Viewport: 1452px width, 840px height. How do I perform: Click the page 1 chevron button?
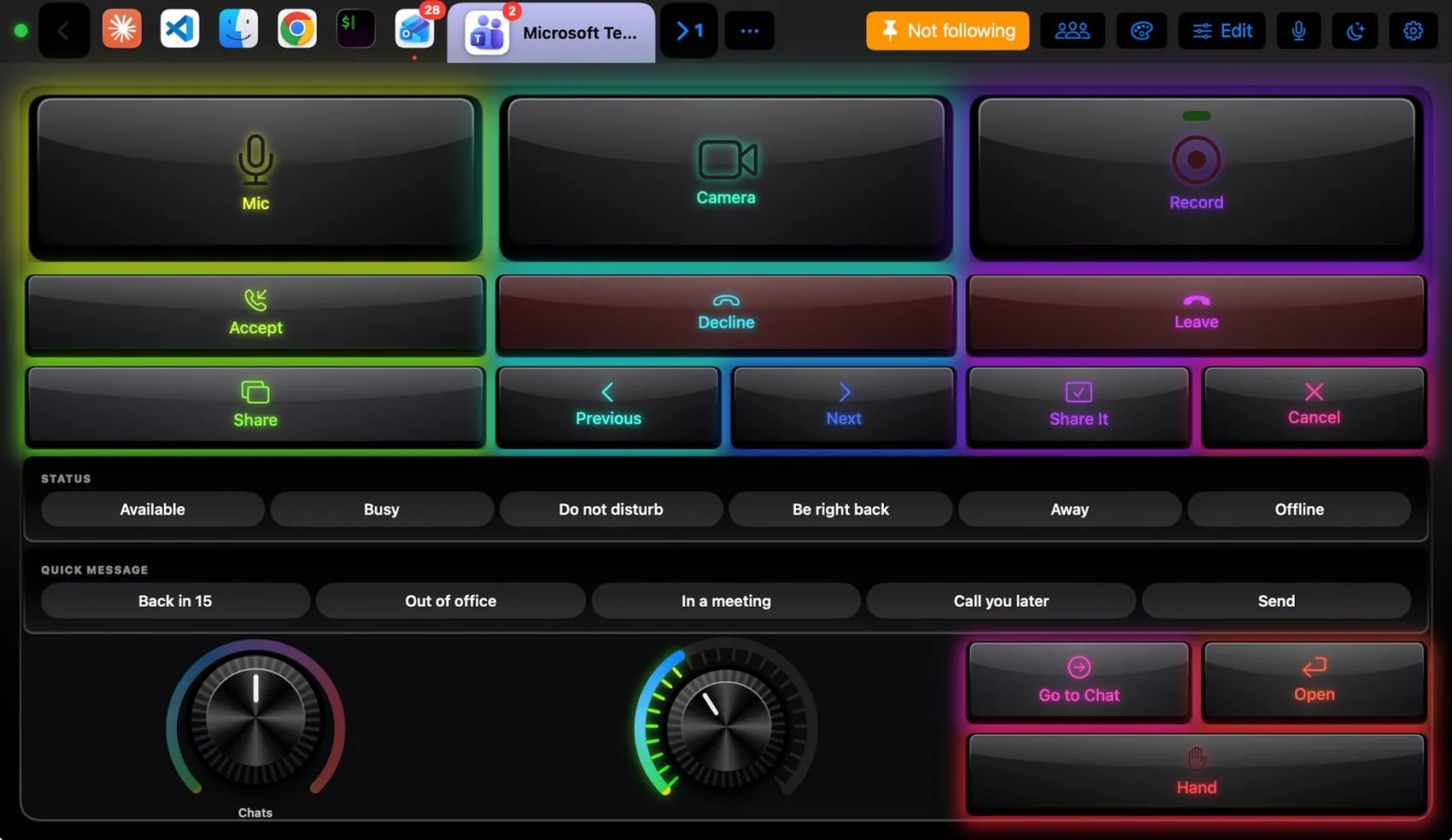click(689, 31)
